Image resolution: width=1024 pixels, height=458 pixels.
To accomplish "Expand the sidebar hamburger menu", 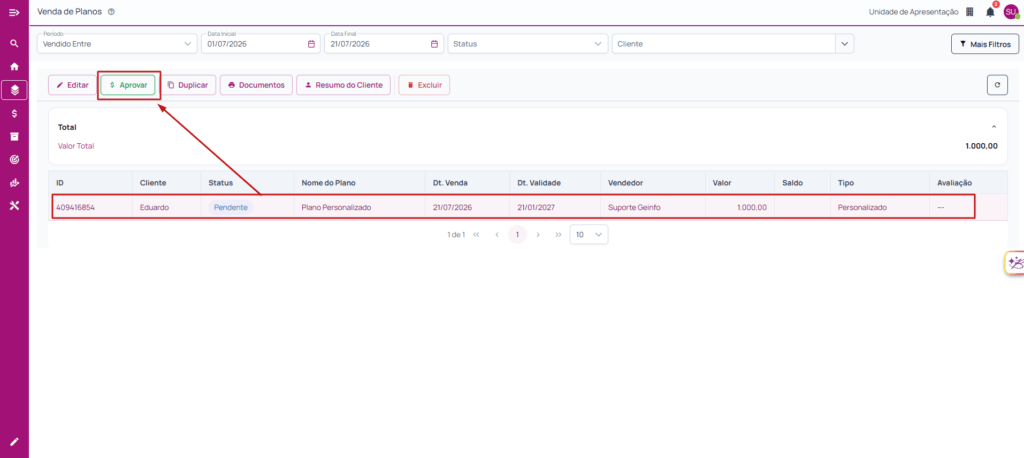I will tap(14, 12).
